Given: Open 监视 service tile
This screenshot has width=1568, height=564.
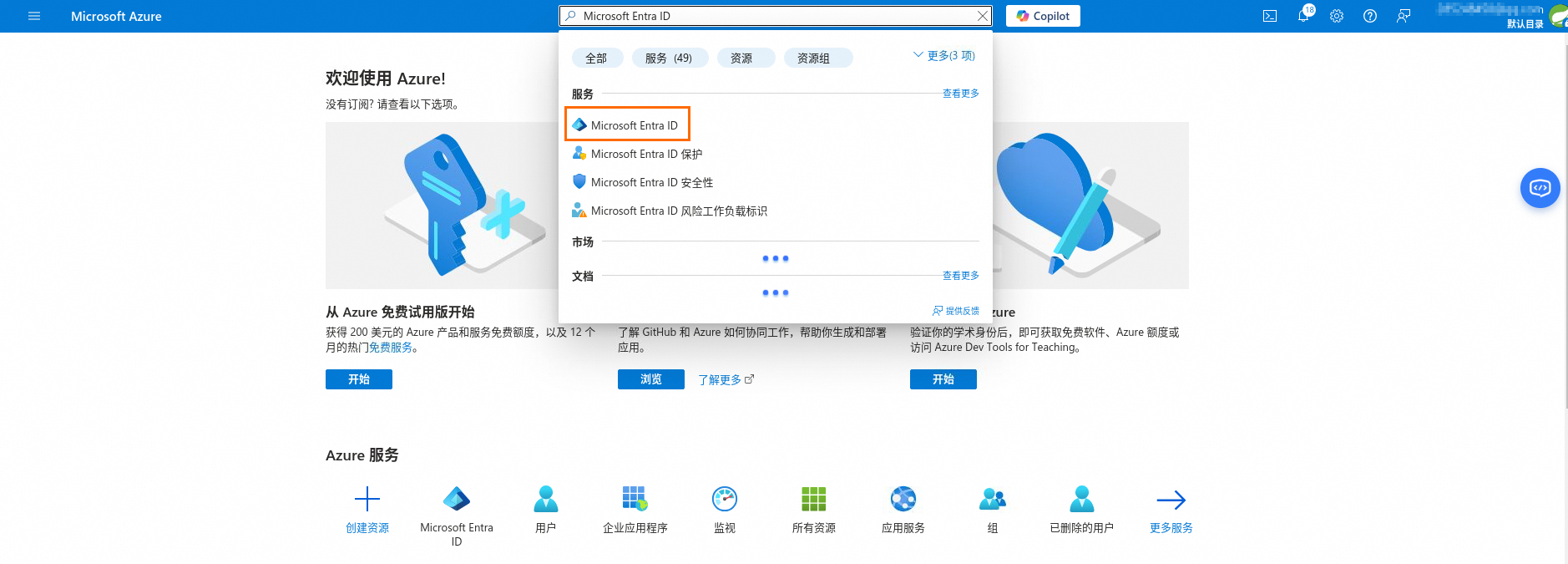Looking at the screenshot, I should click(725, 508).
